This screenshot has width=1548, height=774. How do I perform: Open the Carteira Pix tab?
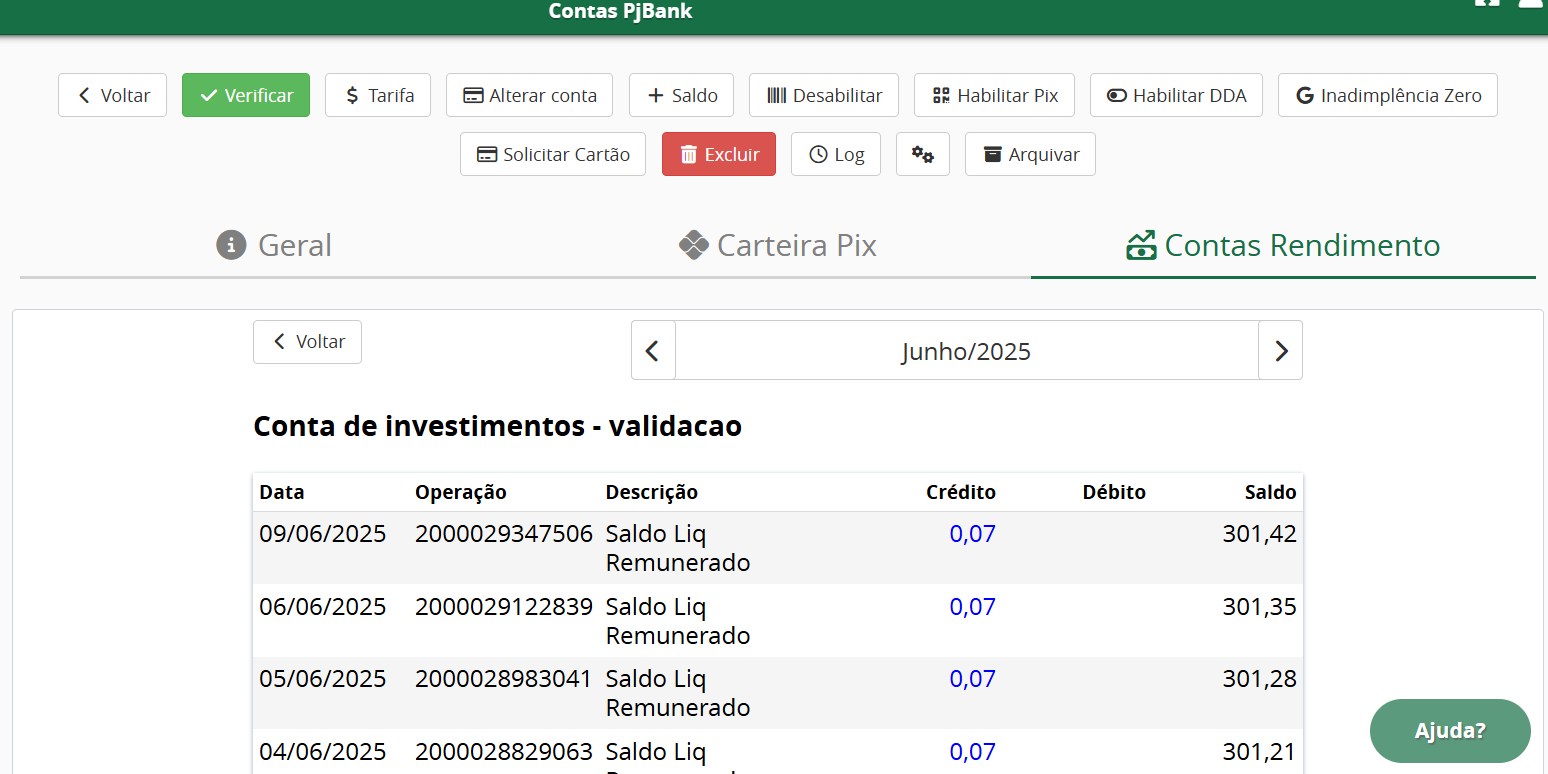click(x=778, y=245)
